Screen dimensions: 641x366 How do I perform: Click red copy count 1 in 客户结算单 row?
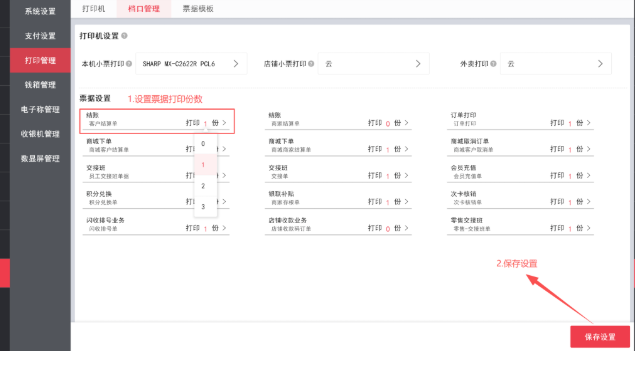[205, 123]
